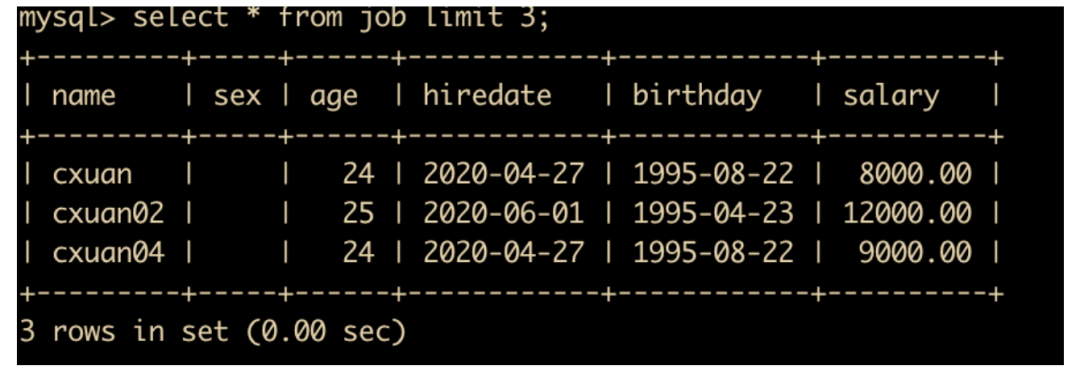Select the cxuan name cell

tap(92, 174)
